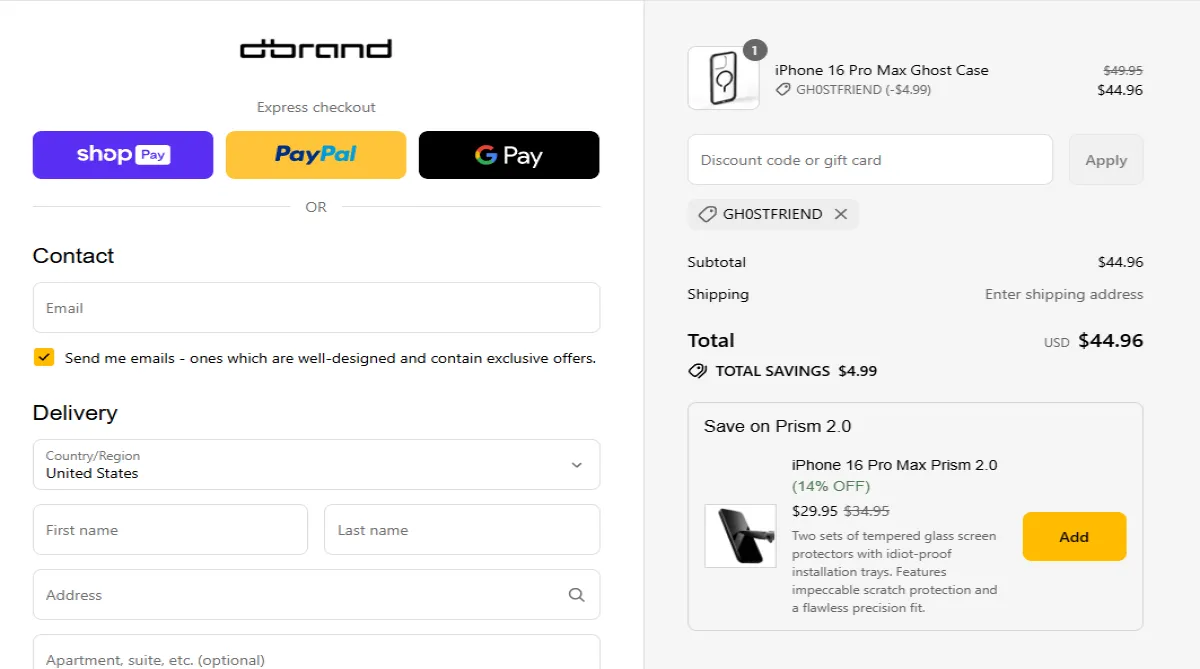The height and width of the screenshot is (669, 1200).
Task: Click the tag icon next to GH0STFRIEND (-$4.99)
Action: [x=783, y=89]
